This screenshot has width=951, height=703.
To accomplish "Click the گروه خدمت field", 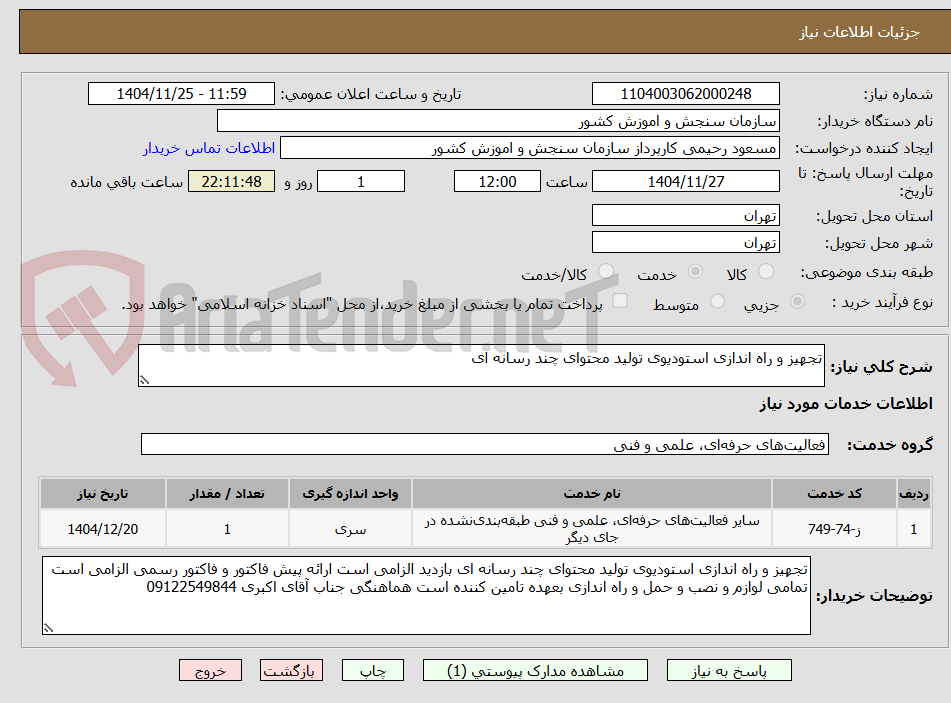I will tap(485, 445).
